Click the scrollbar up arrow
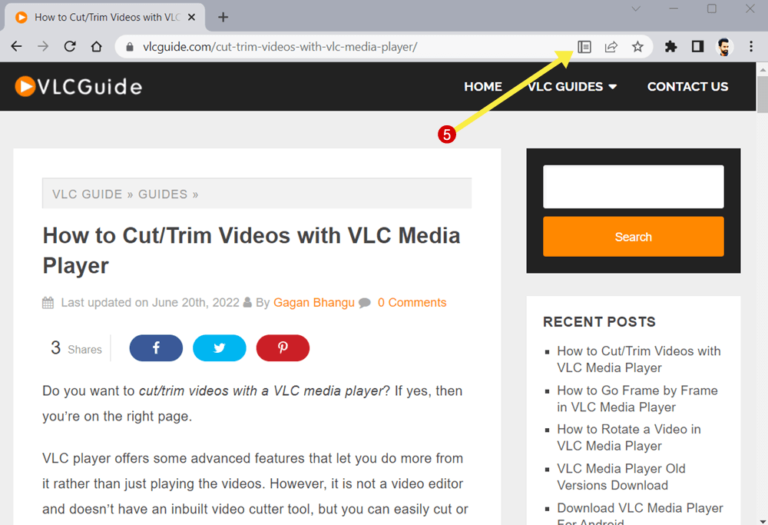The height and width of the screenshot is (525, 768). [762, 70]
